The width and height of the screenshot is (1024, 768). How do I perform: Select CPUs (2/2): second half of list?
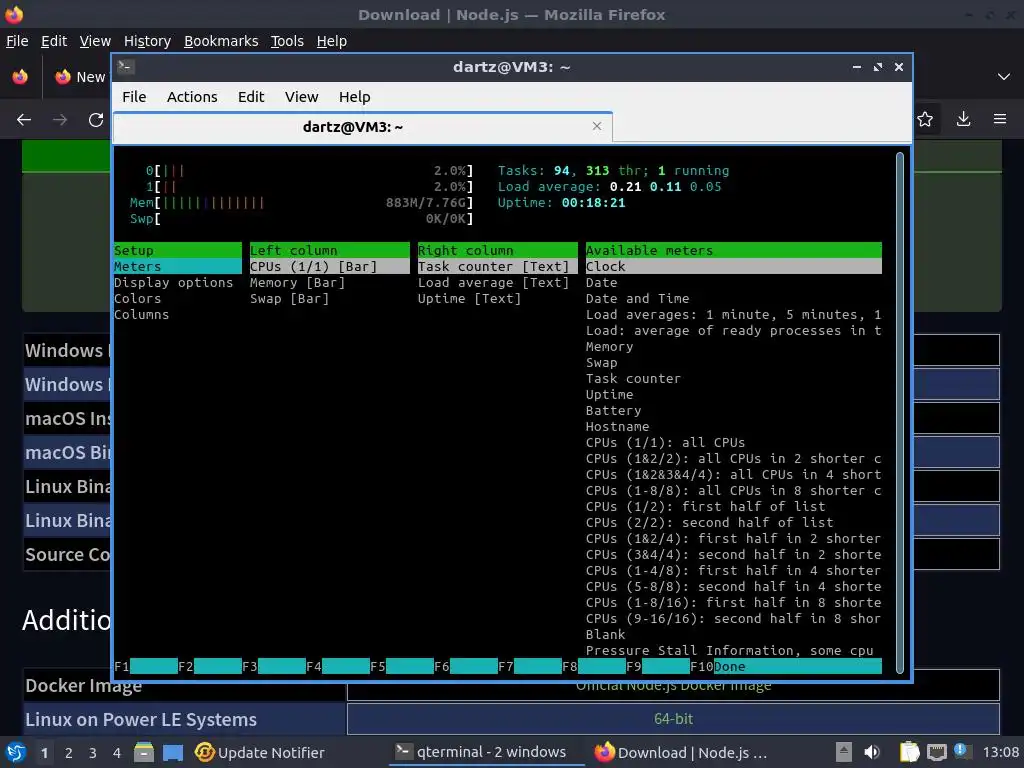[x=710, y=522]
